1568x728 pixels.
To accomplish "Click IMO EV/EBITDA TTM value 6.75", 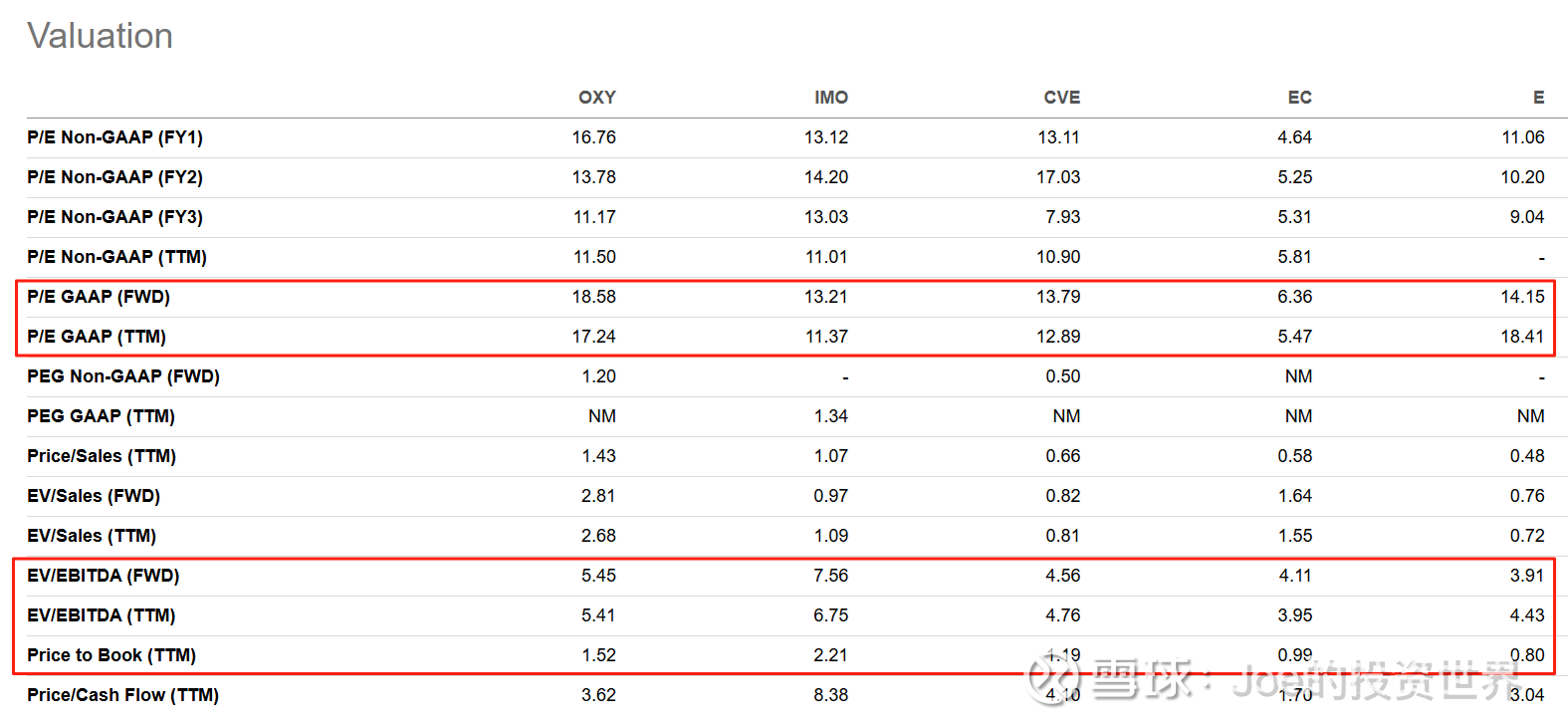I will point(831,615).
